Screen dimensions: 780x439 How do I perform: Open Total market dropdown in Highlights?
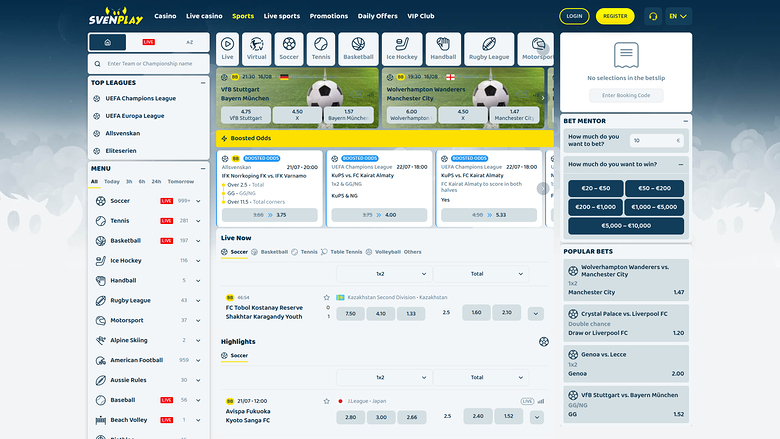tap(481, 377)
